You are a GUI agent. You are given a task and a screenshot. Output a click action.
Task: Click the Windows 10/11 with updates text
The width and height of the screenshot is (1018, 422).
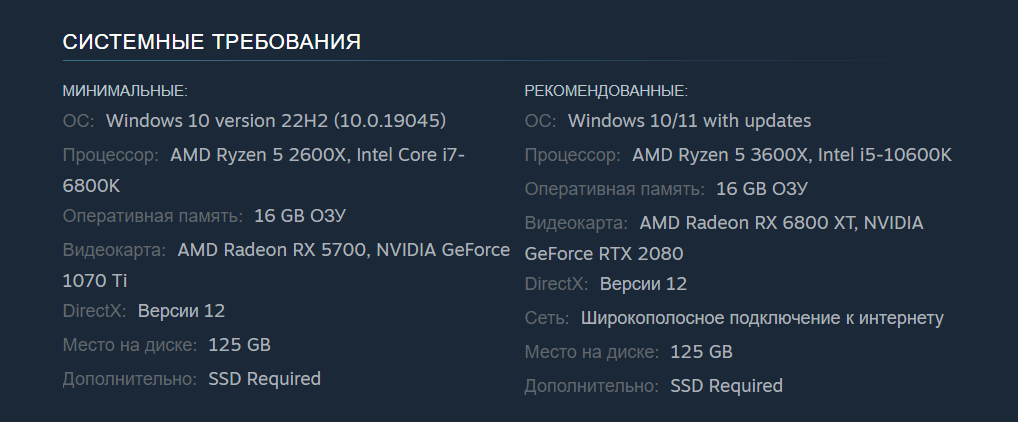coord(689,121)
